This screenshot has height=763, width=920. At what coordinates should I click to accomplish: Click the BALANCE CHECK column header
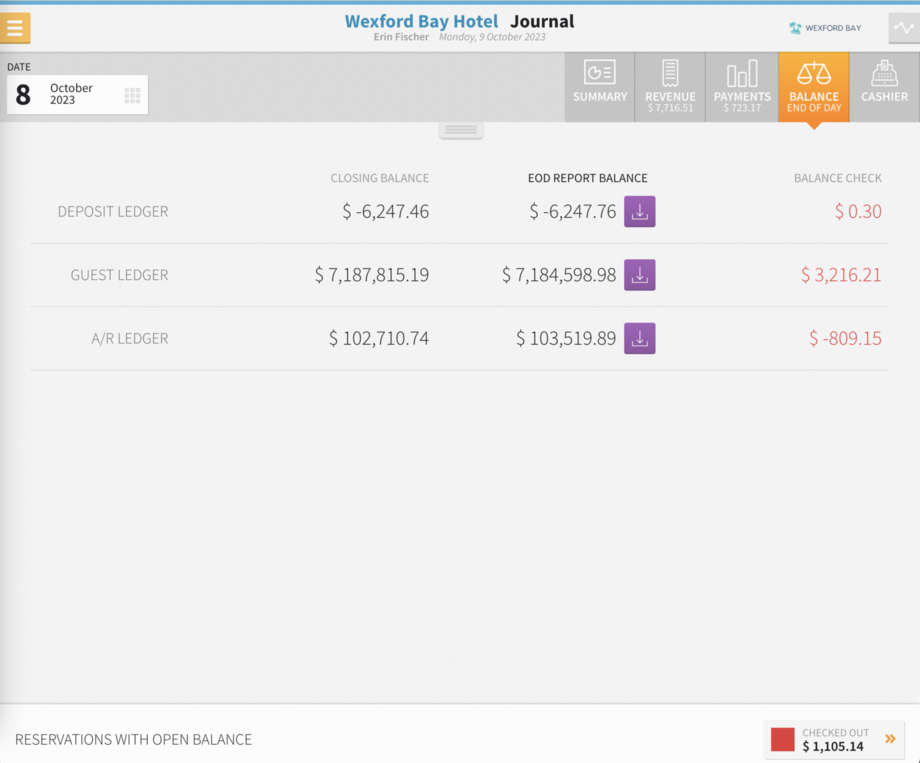click(x=838, y=178)
